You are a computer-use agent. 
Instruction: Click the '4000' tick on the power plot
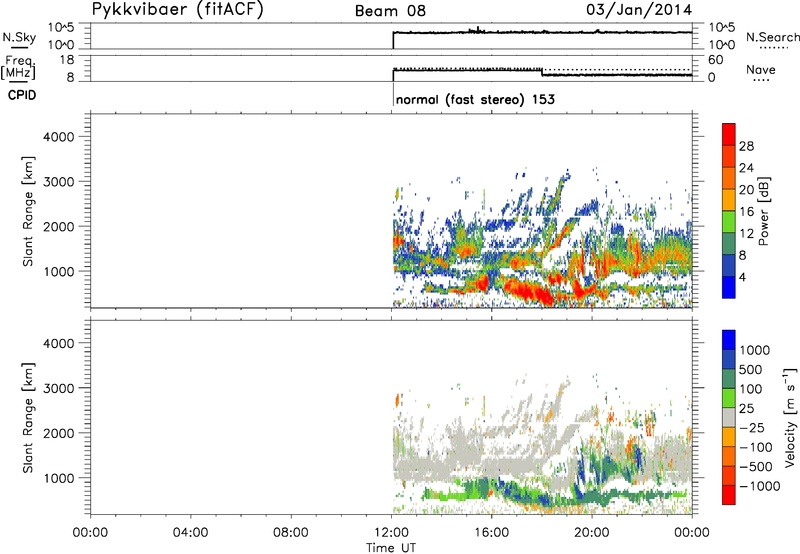pos(59,137)
